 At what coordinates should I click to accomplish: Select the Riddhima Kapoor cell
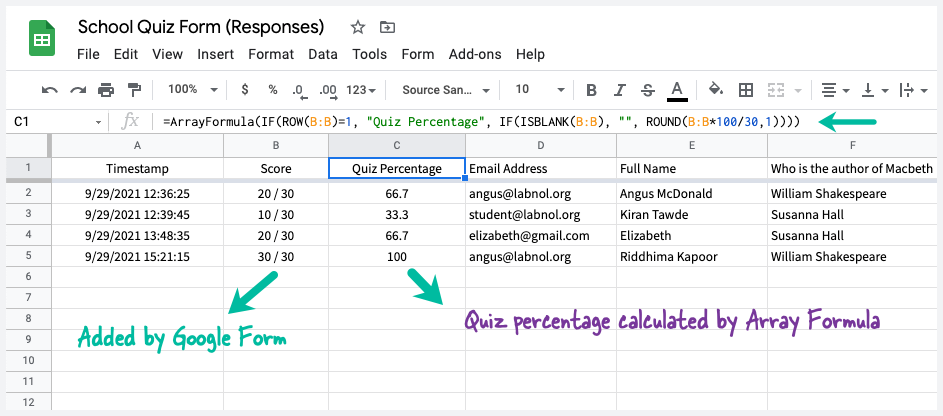[692, 256]
